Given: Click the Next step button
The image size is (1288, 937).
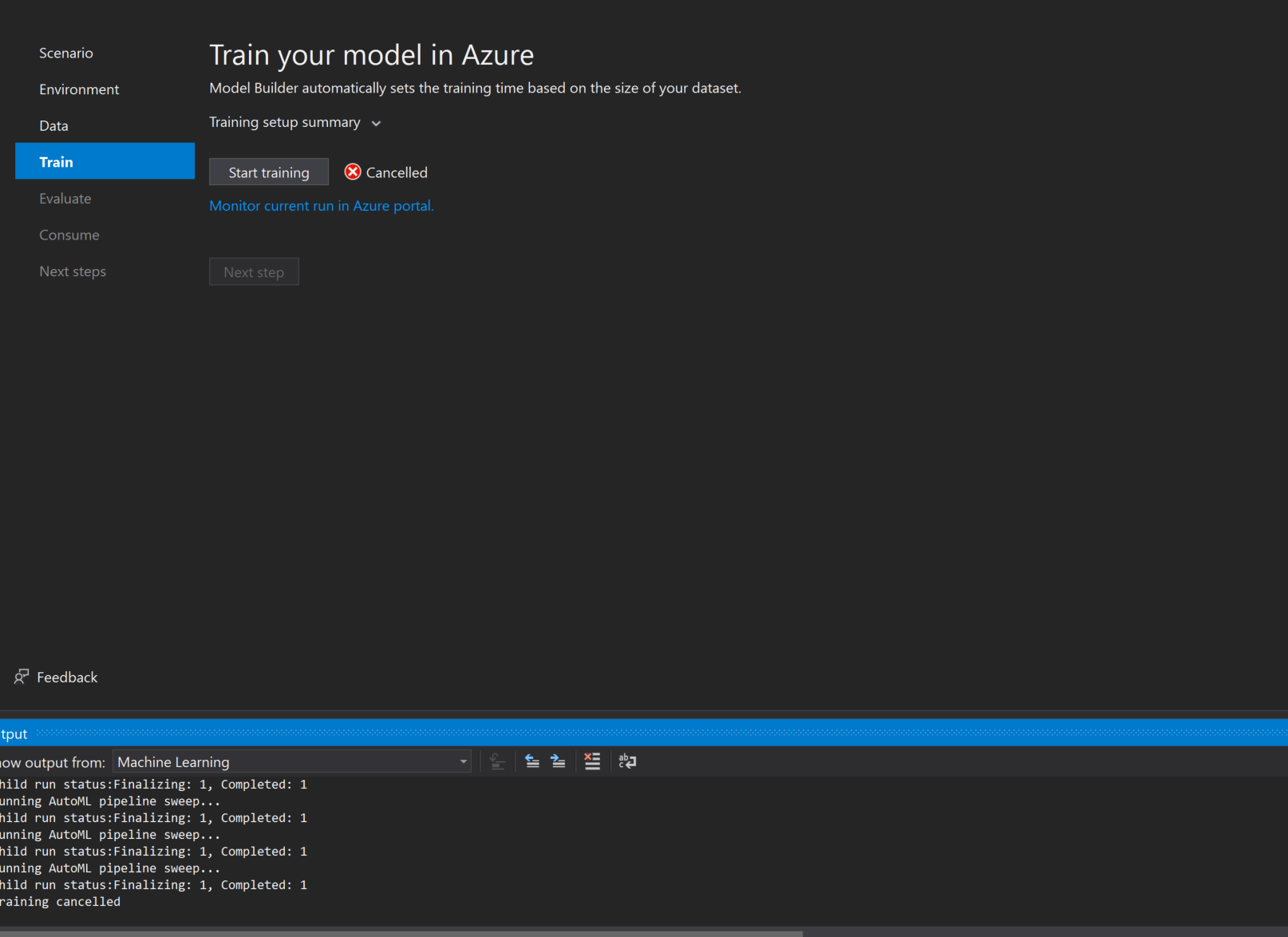Looking at the screenshot, I should [x=254, y=271].
